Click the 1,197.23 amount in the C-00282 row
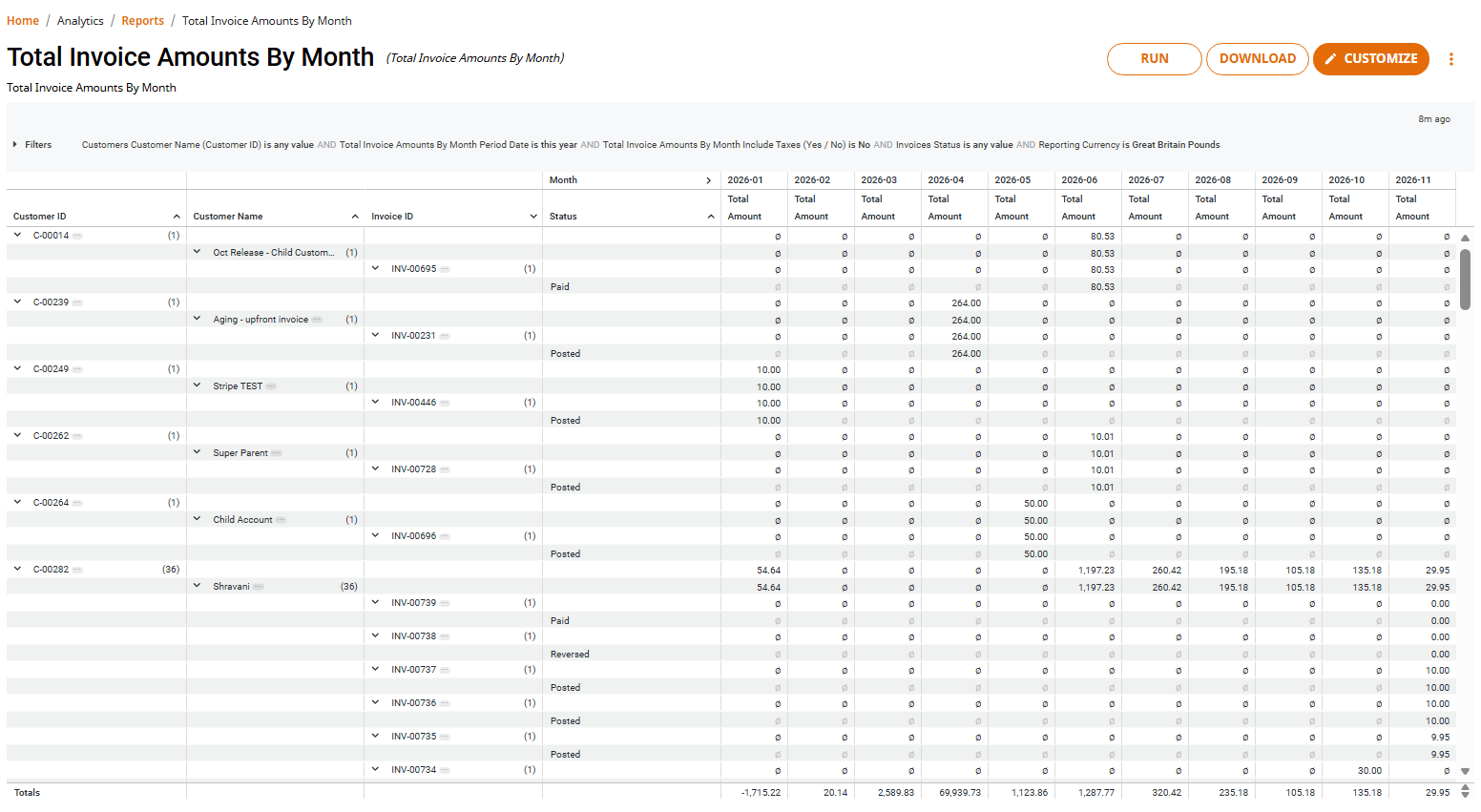This screenshot has width=1481, height=812. [1096, 571]
